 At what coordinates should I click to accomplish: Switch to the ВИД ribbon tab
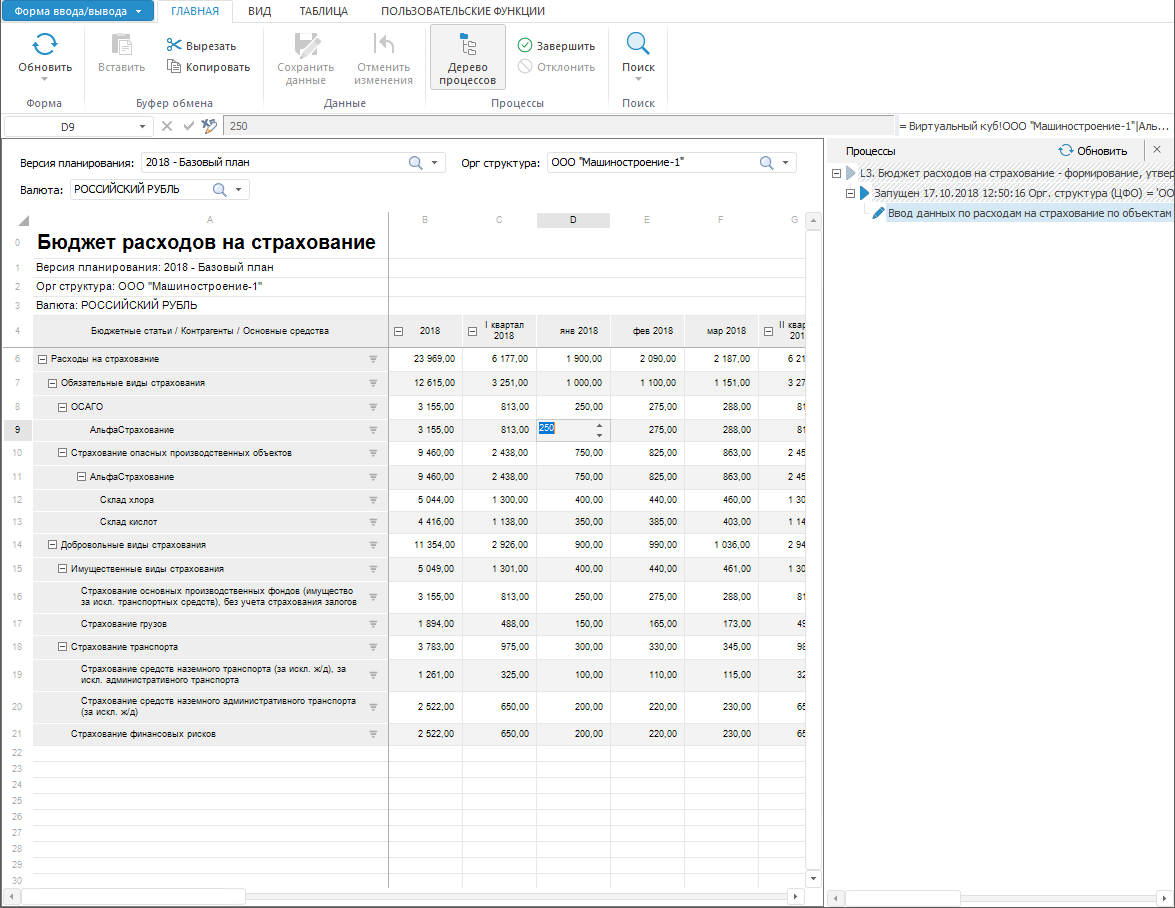click(x=259, y=11)
